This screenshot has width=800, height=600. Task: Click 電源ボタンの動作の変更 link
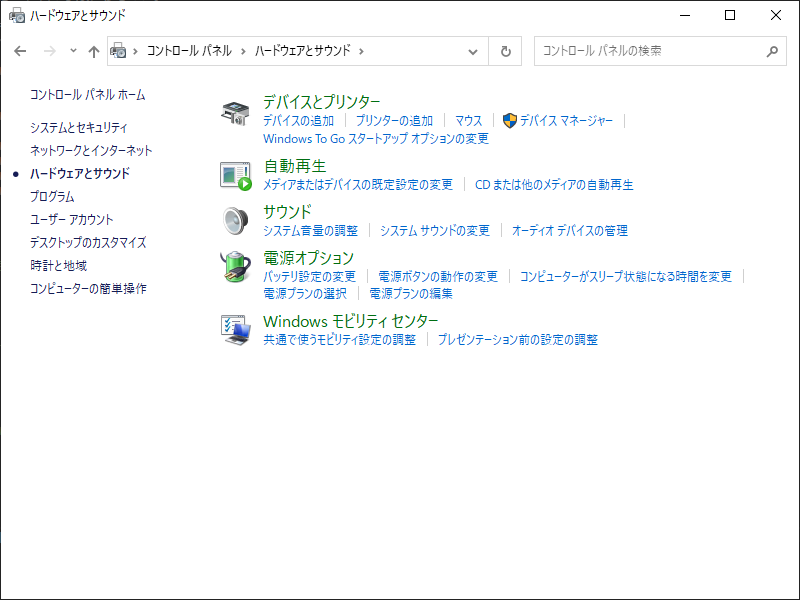pos(438,277)
